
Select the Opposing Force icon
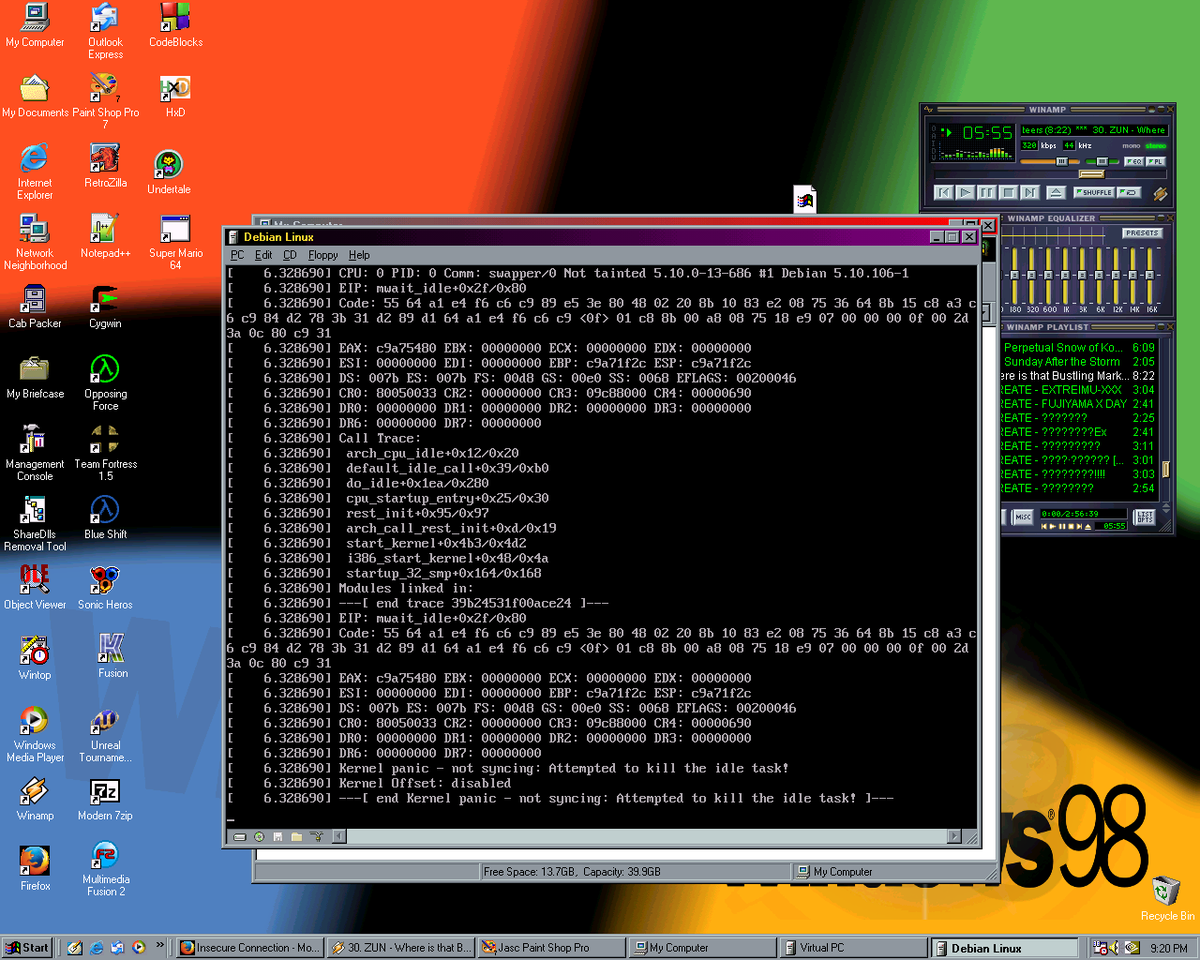click(105, 382)
